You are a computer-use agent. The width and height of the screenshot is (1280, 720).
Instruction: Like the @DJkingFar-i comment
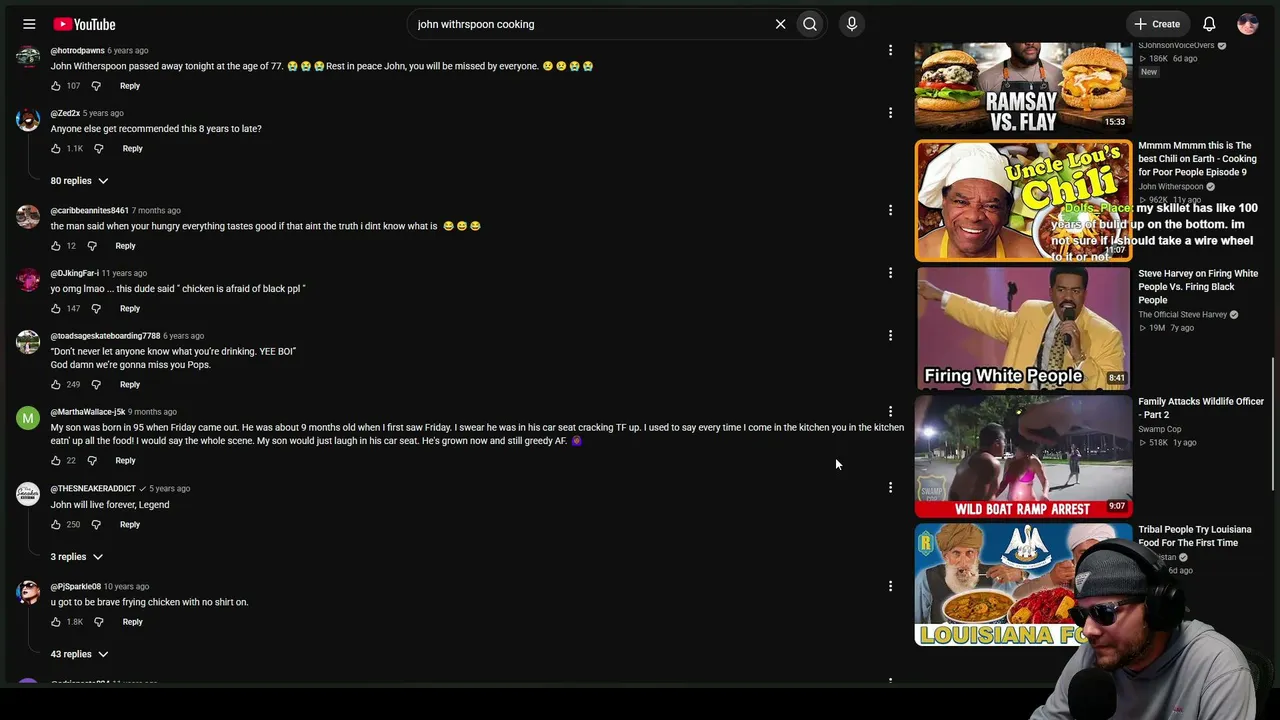tap(56, 309)
